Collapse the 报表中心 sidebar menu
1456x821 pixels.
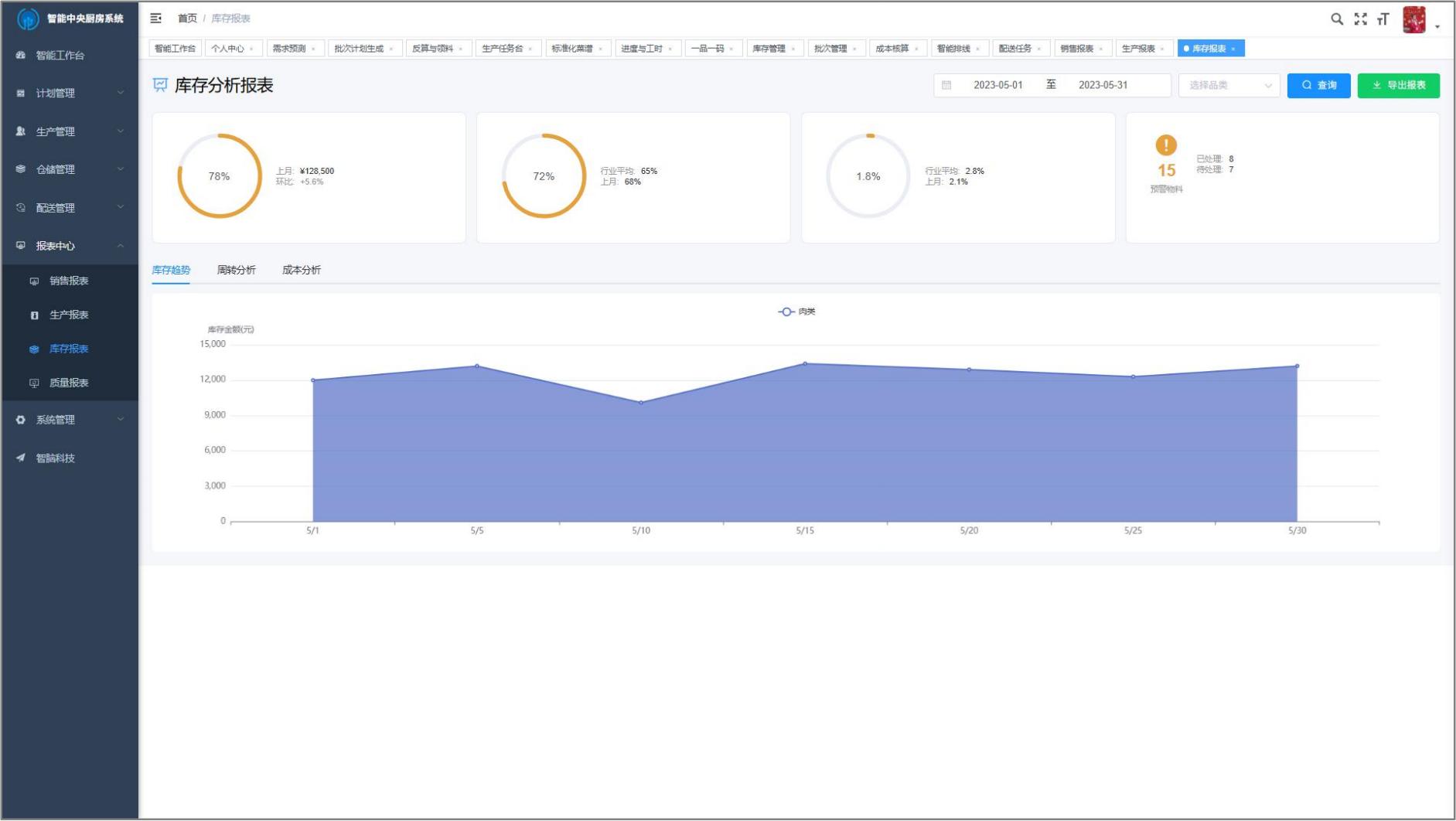click(70, 246)
